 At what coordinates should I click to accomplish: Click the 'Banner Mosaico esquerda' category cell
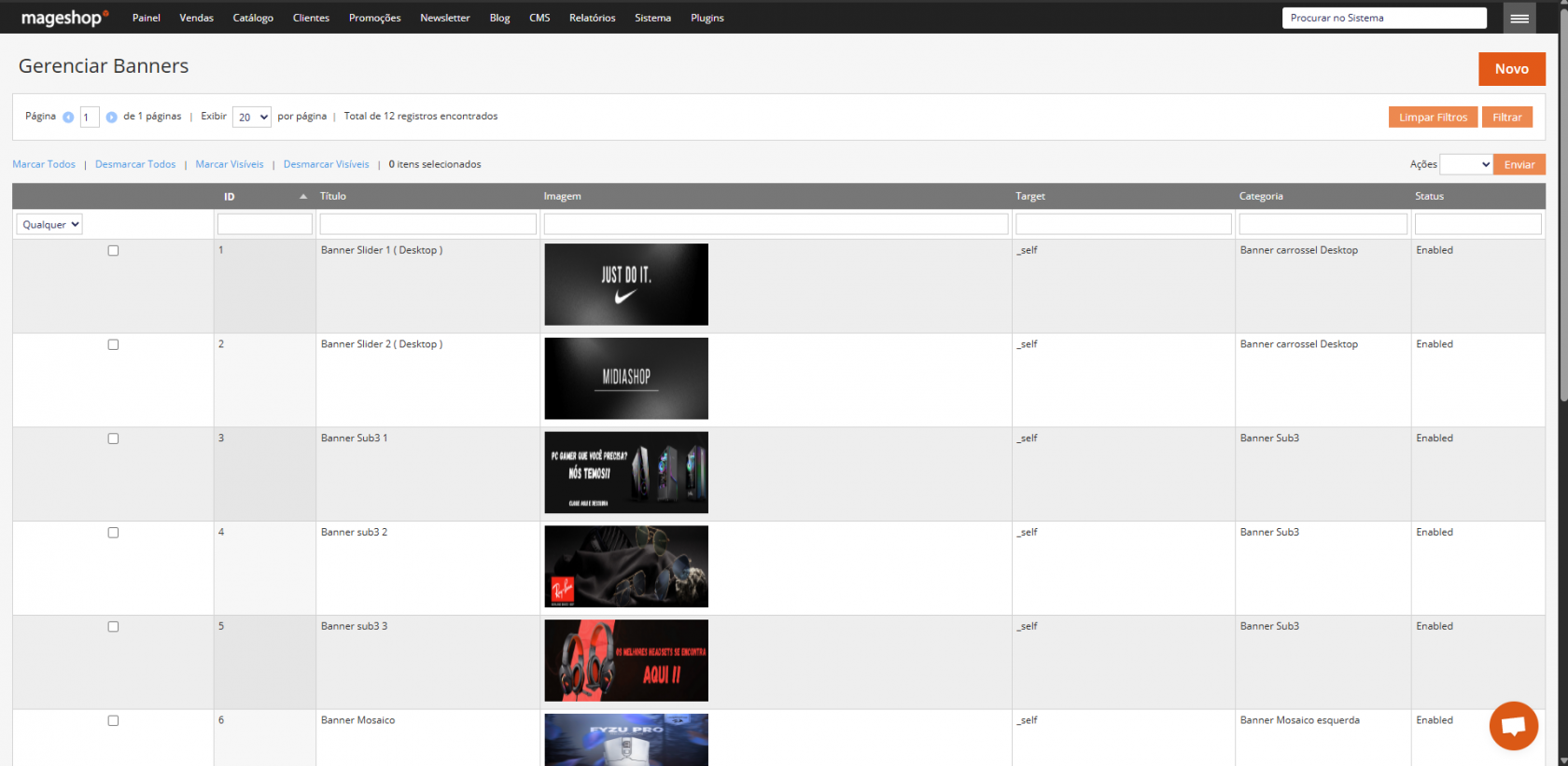[x=1299, y=720]
